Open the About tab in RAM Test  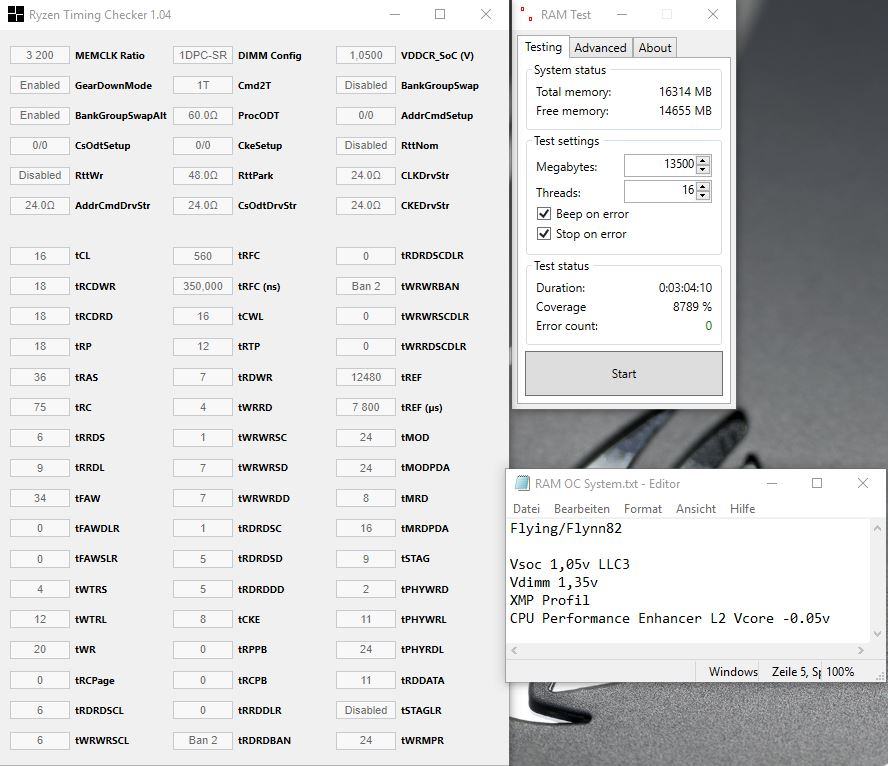[655, 48]
